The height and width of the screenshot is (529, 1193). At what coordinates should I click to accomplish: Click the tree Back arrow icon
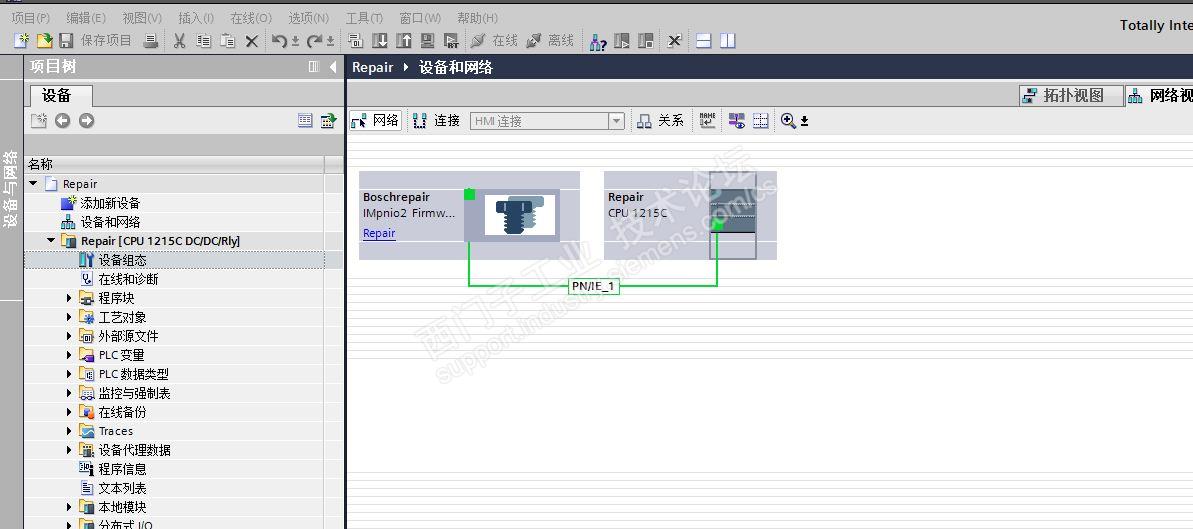pyautogui.click(x=62, y=120)
